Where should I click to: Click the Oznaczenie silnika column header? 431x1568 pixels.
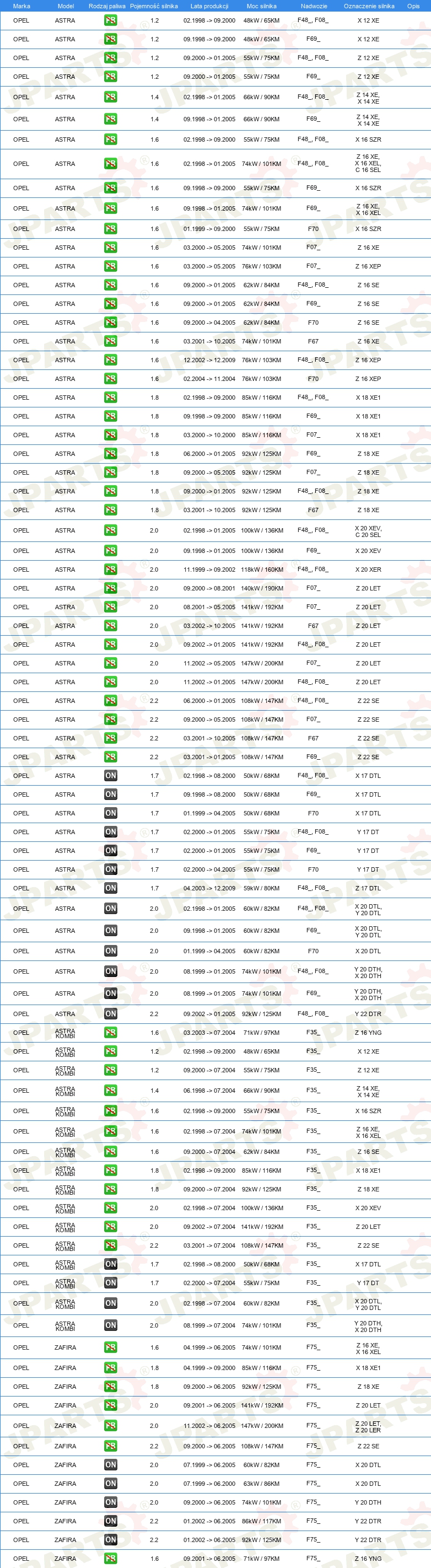coord(369,6)
